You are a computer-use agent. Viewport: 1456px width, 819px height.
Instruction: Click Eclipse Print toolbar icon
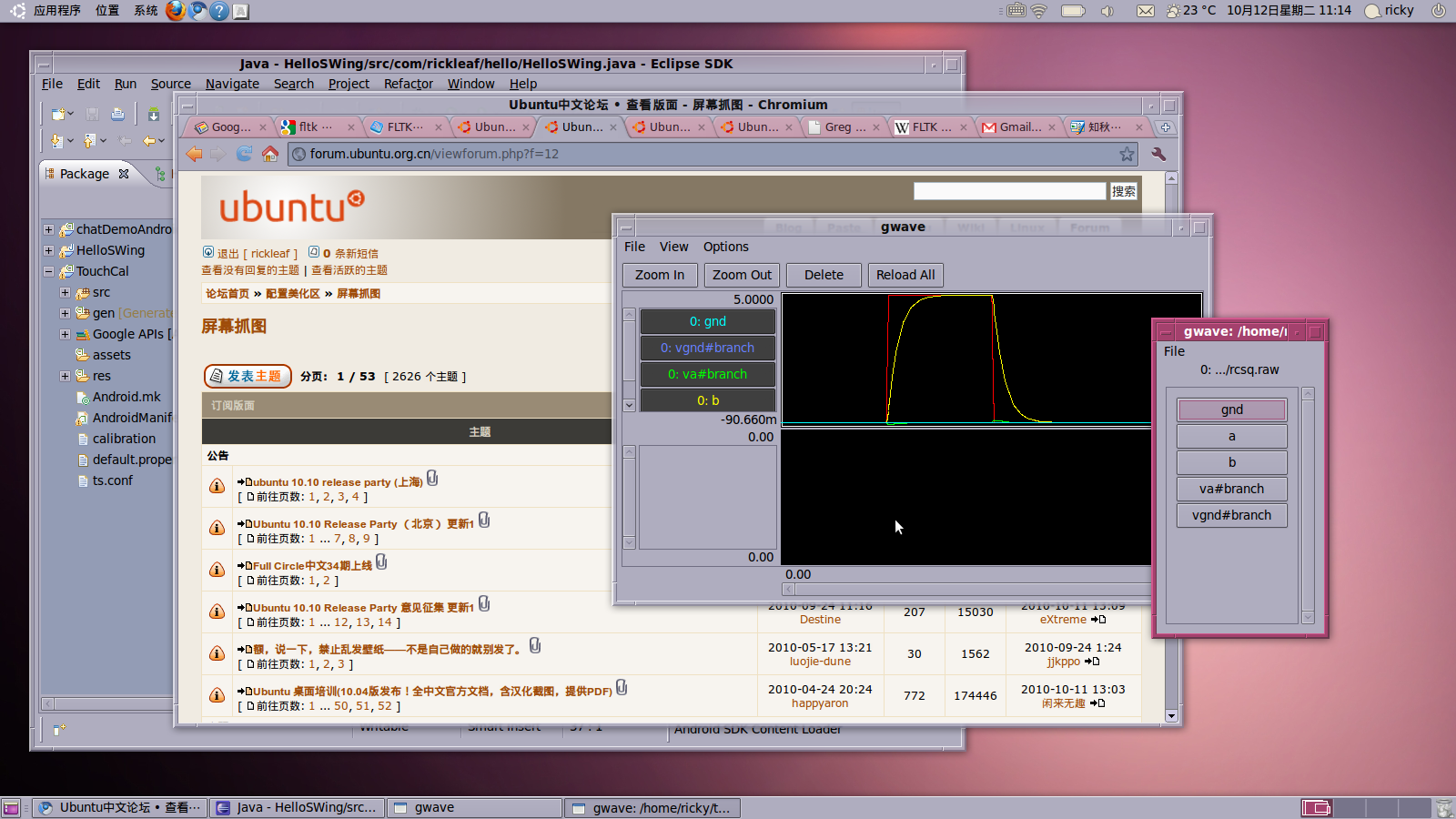pyautogui.click(x=117, y=115)
